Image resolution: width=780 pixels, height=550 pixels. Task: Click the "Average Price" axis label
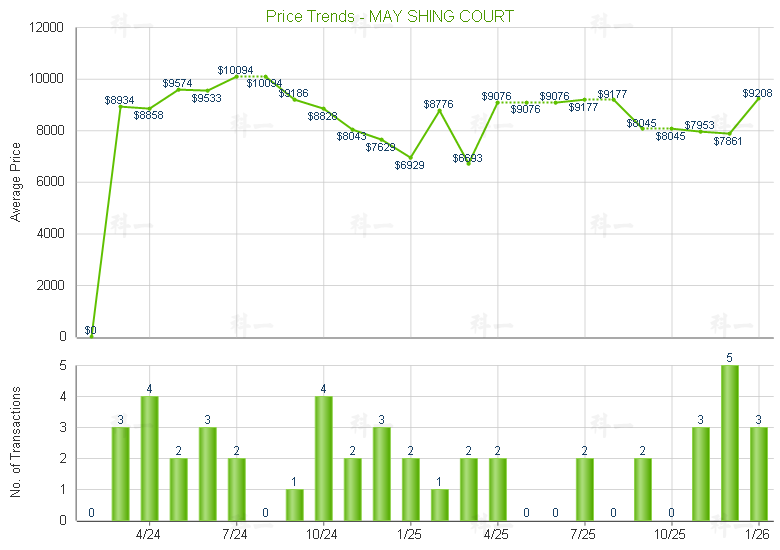(x=15, y=181)
